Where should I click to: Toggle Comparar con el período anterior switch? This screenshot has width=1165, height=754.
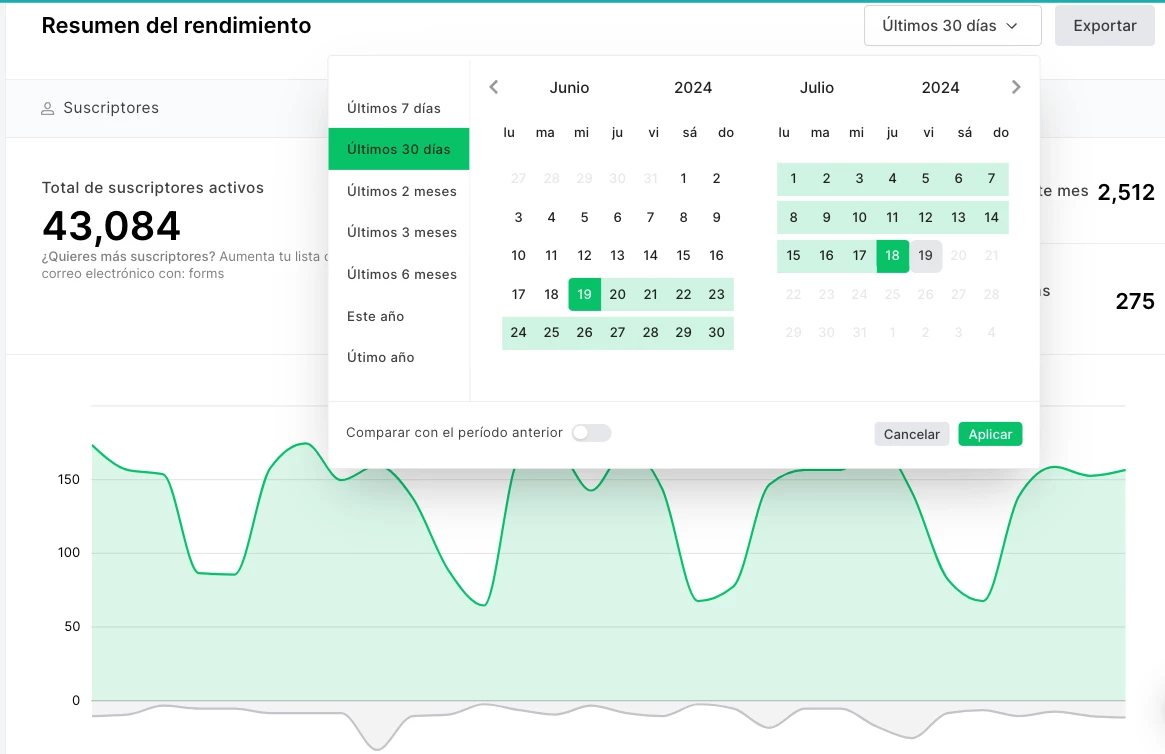click(591, 433)
